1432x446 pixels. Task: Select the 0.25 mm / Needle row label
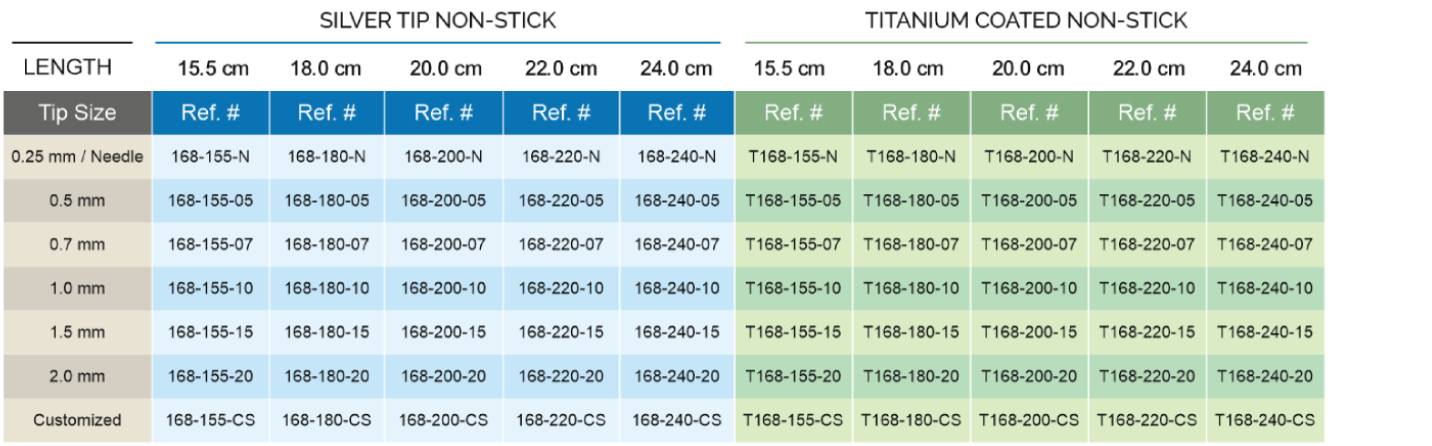pyautogui.click(x=77, y=156)
